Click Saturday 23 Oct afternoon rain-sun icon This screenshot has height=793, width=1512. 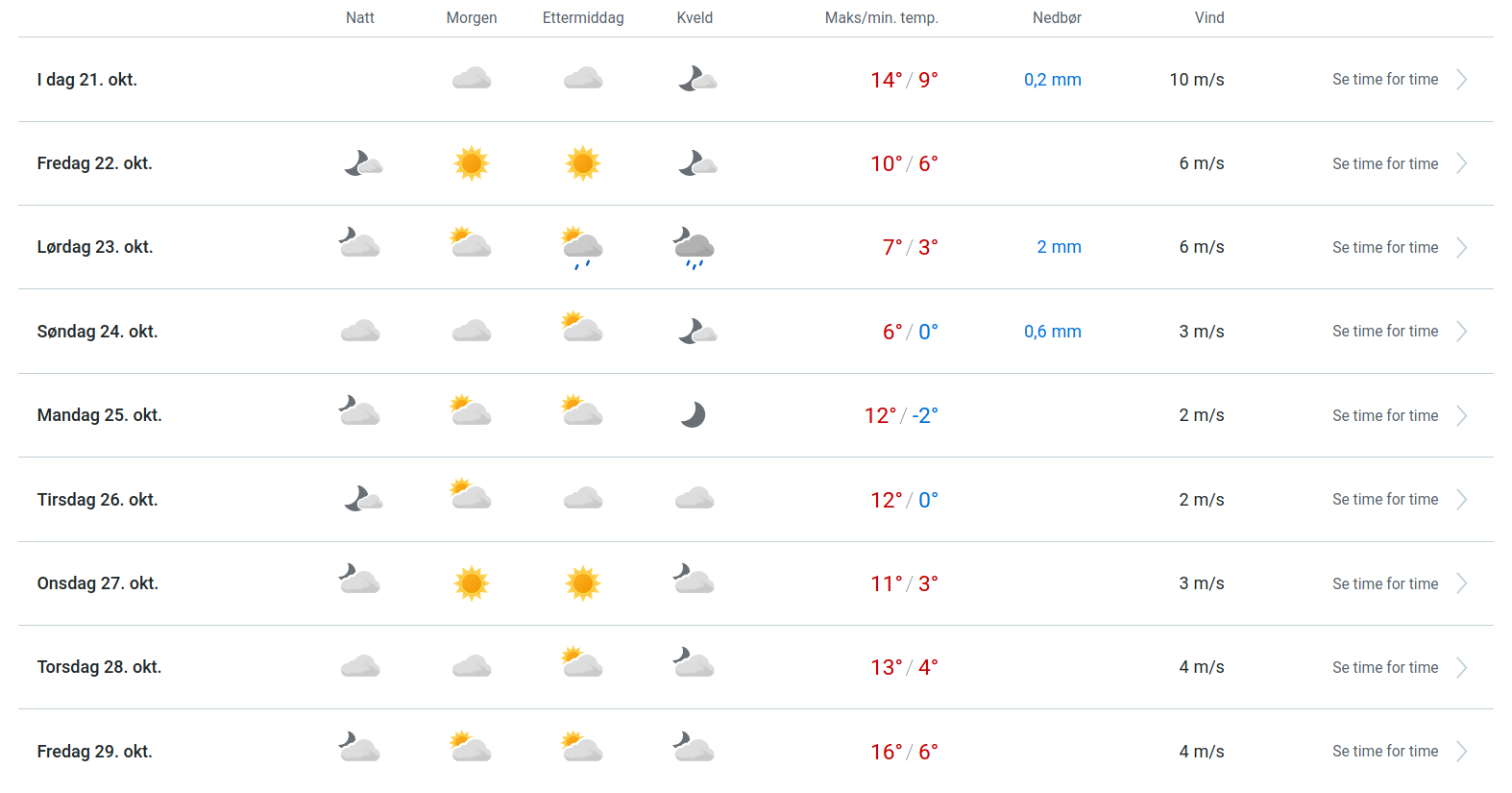tap(582, 247)
